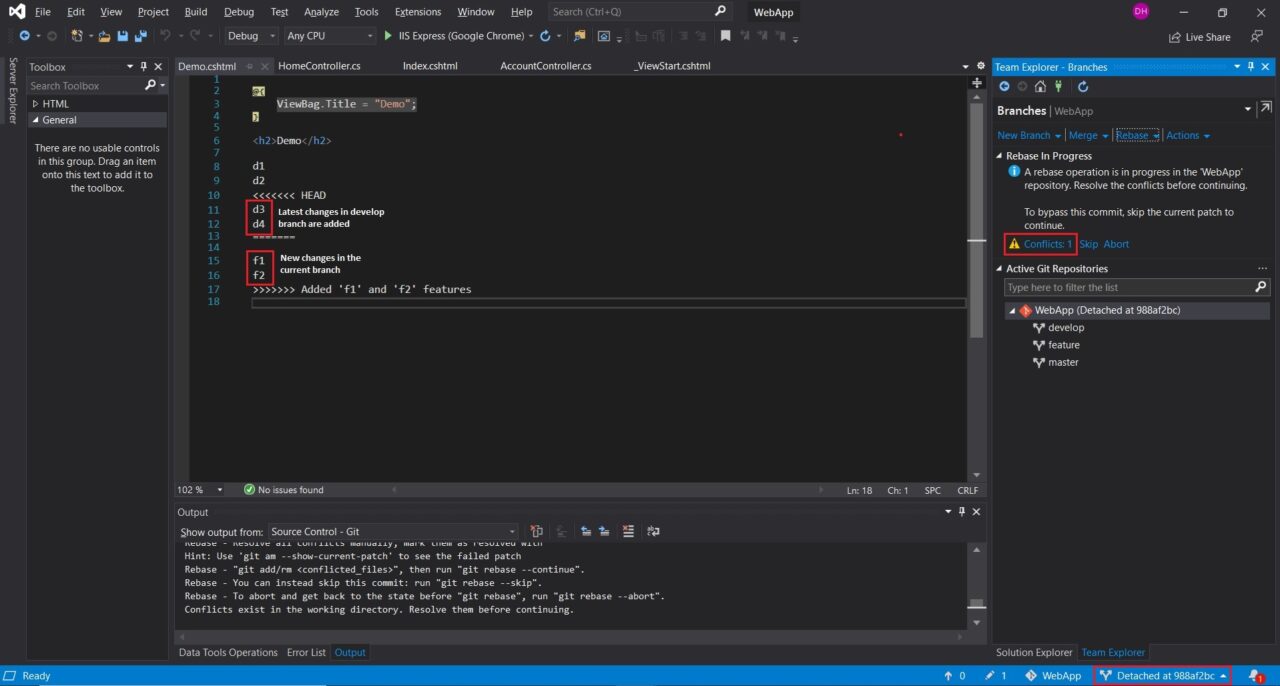1280x686 pixels.
Task: Unpin the Output window
Action: (x=961, y=511)
